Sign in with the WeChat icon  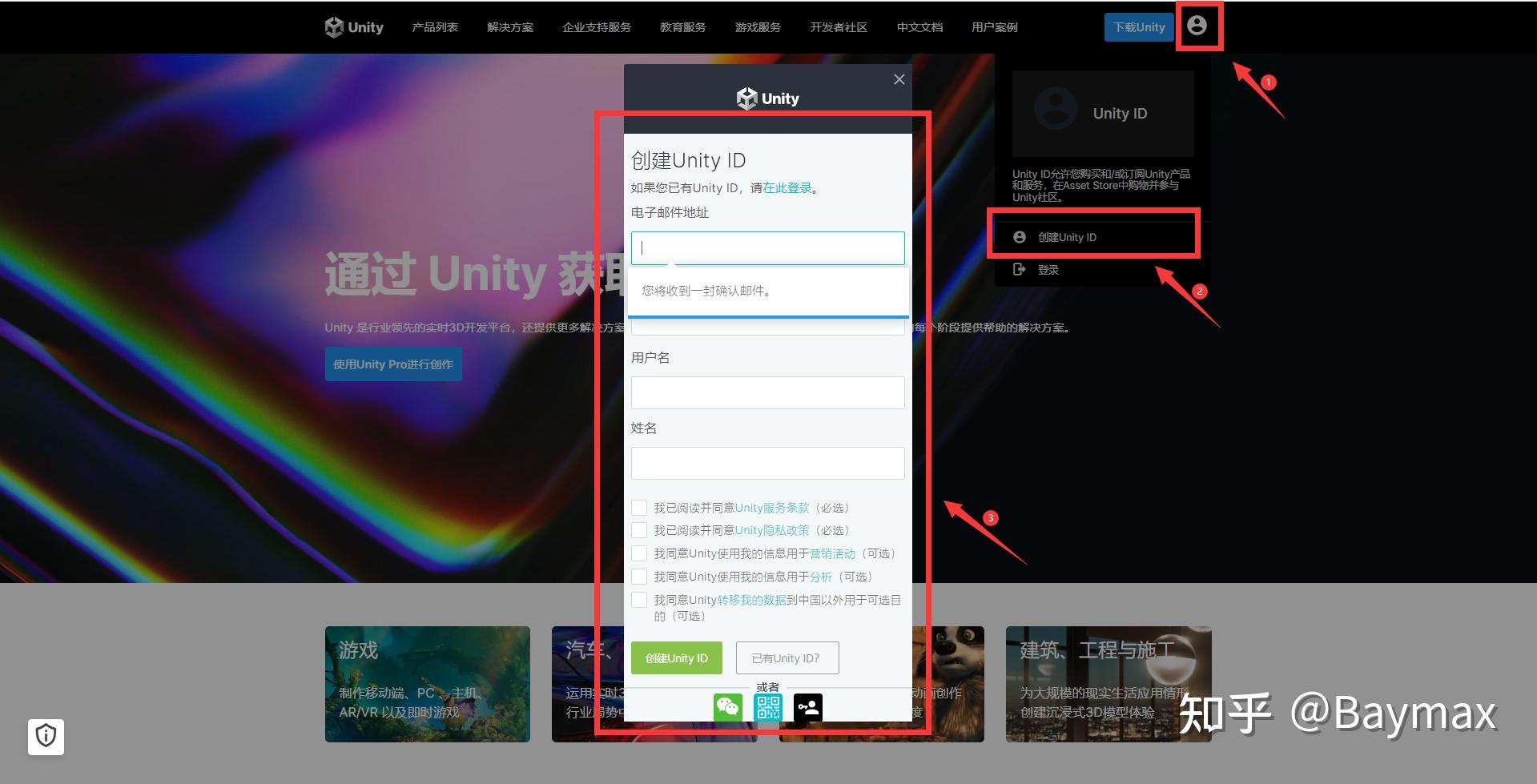(x=727, y=706)
